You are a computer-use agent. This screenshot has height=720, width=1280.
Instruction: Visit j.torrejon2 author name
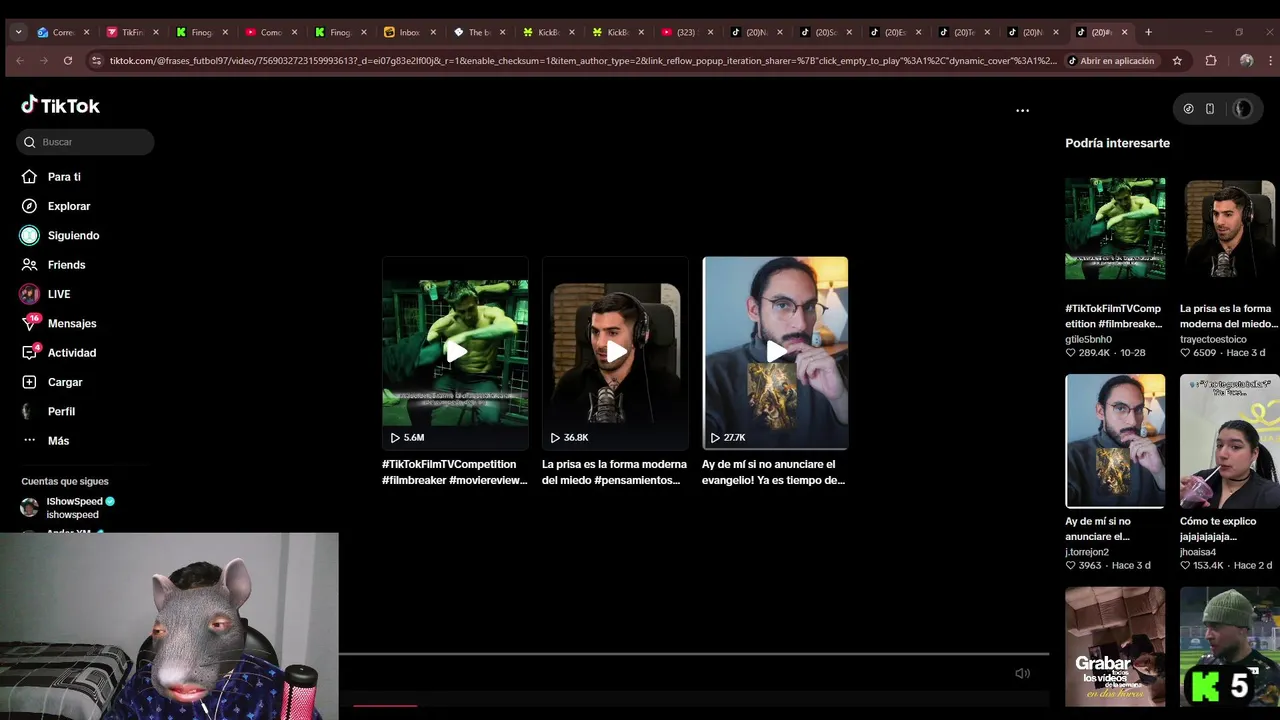[1087, 552]
